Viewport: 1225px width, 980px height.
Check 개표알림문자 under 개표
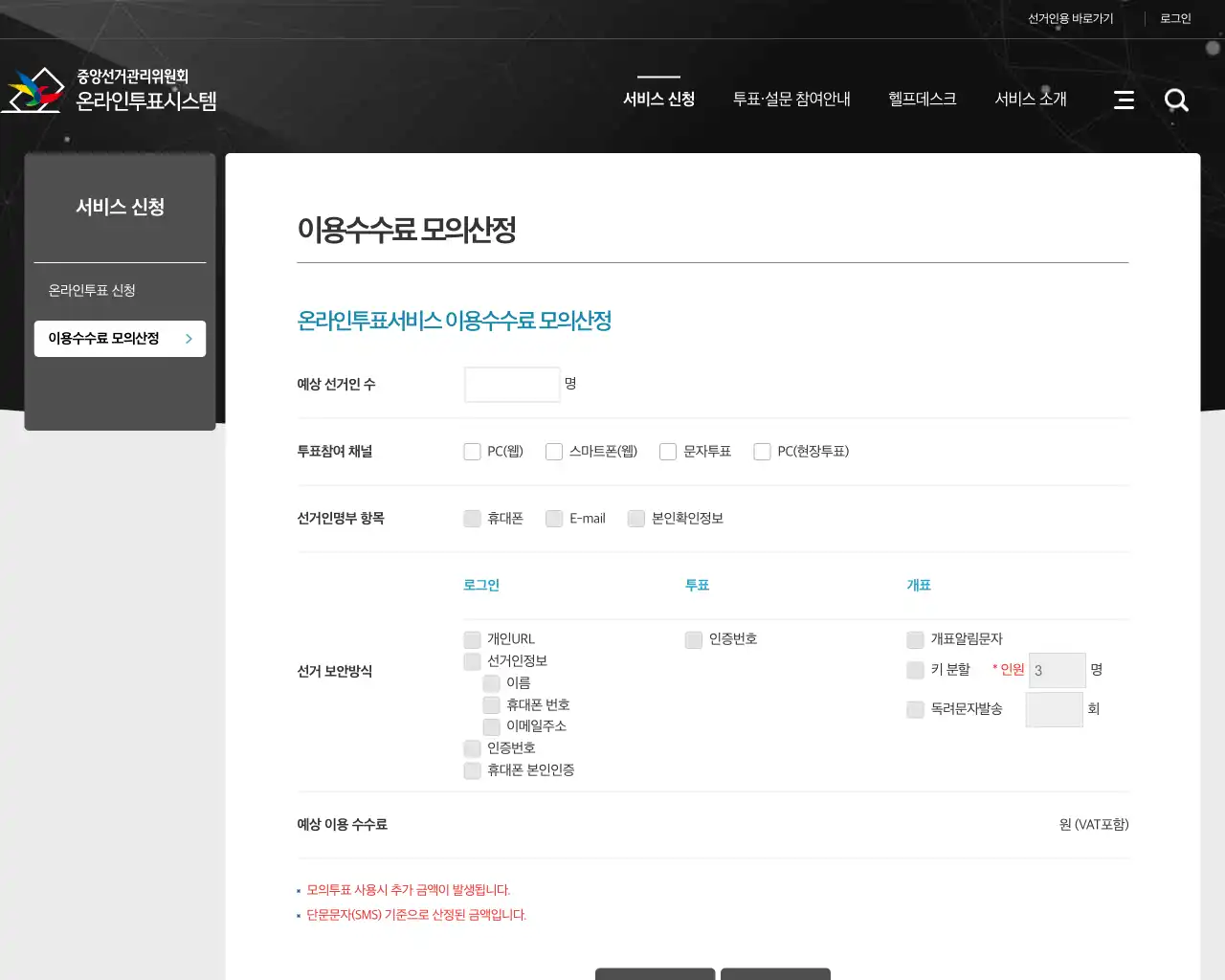915,639
